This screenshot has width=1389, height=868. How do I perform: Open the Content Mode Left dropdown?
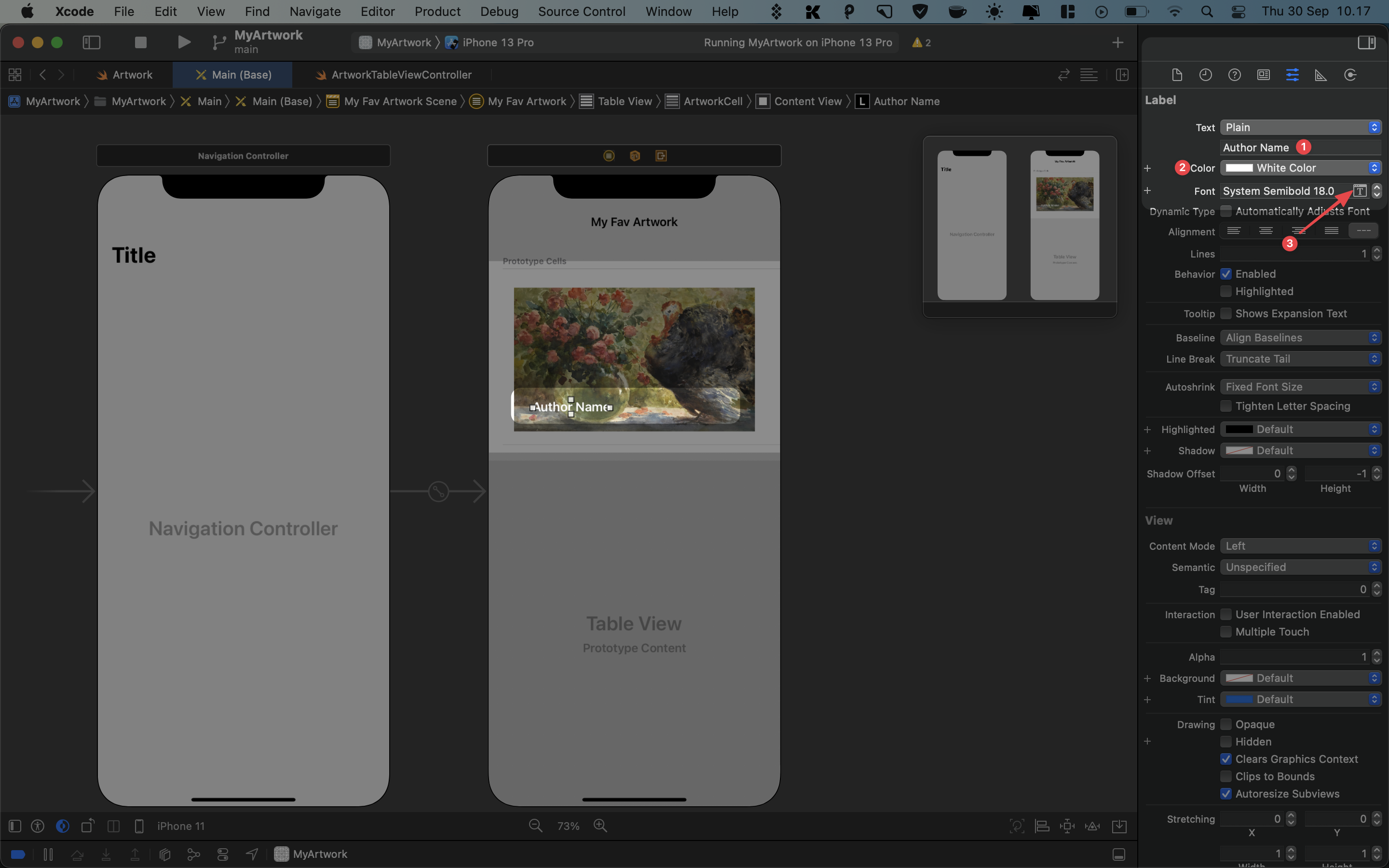(1300, 546)
